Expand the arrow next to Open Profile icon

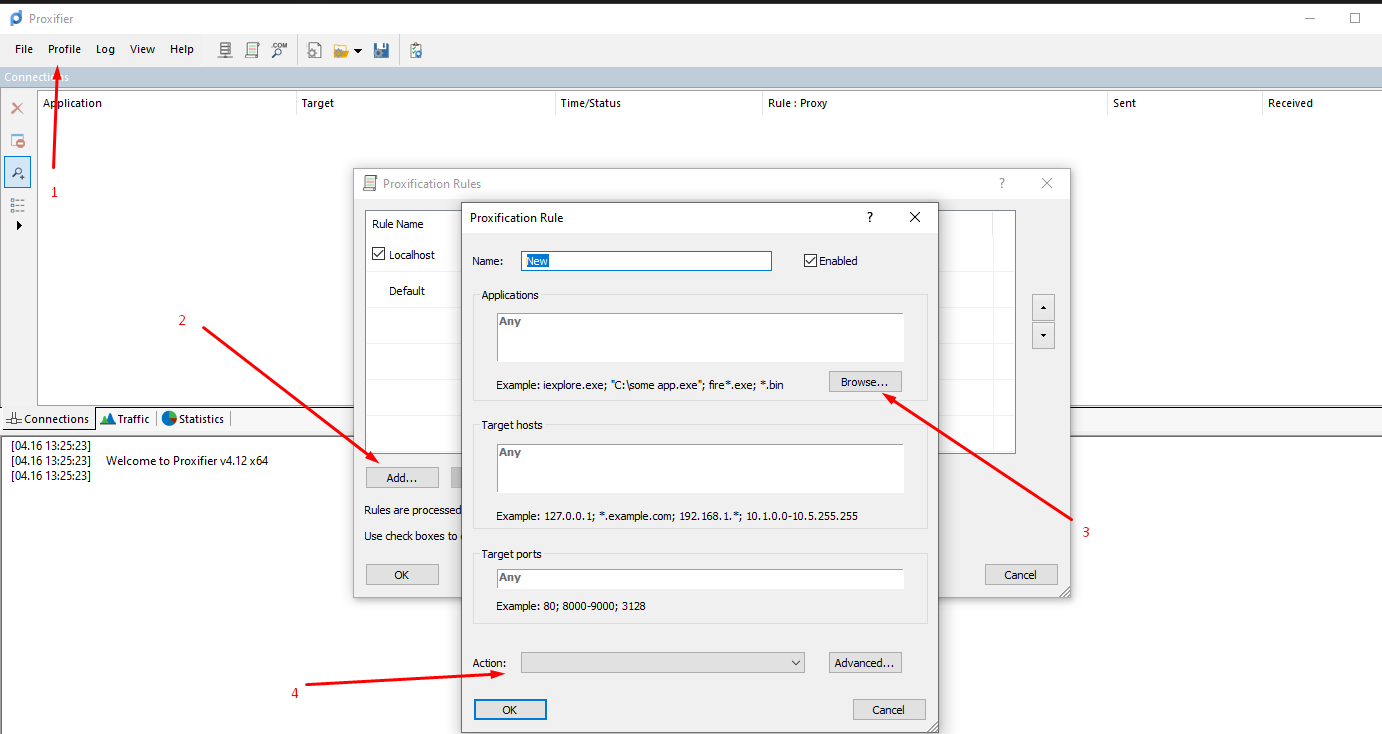coord(358,51)
